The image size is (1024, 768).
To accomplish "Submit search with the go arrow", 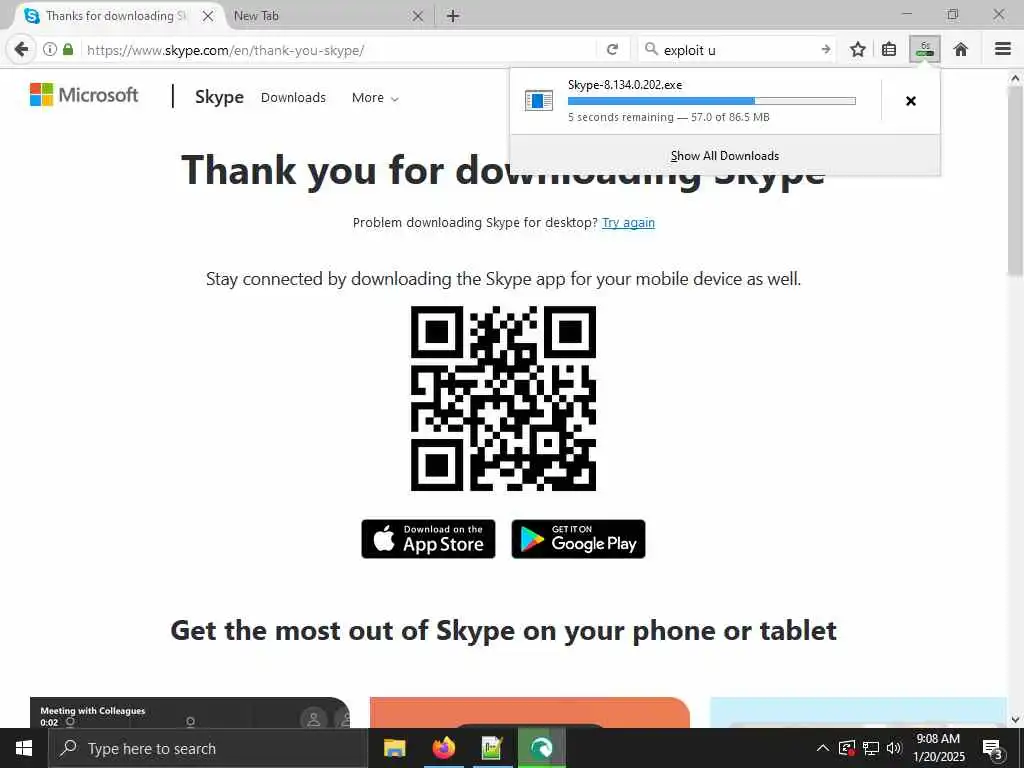I will click(x=825, y=50).
